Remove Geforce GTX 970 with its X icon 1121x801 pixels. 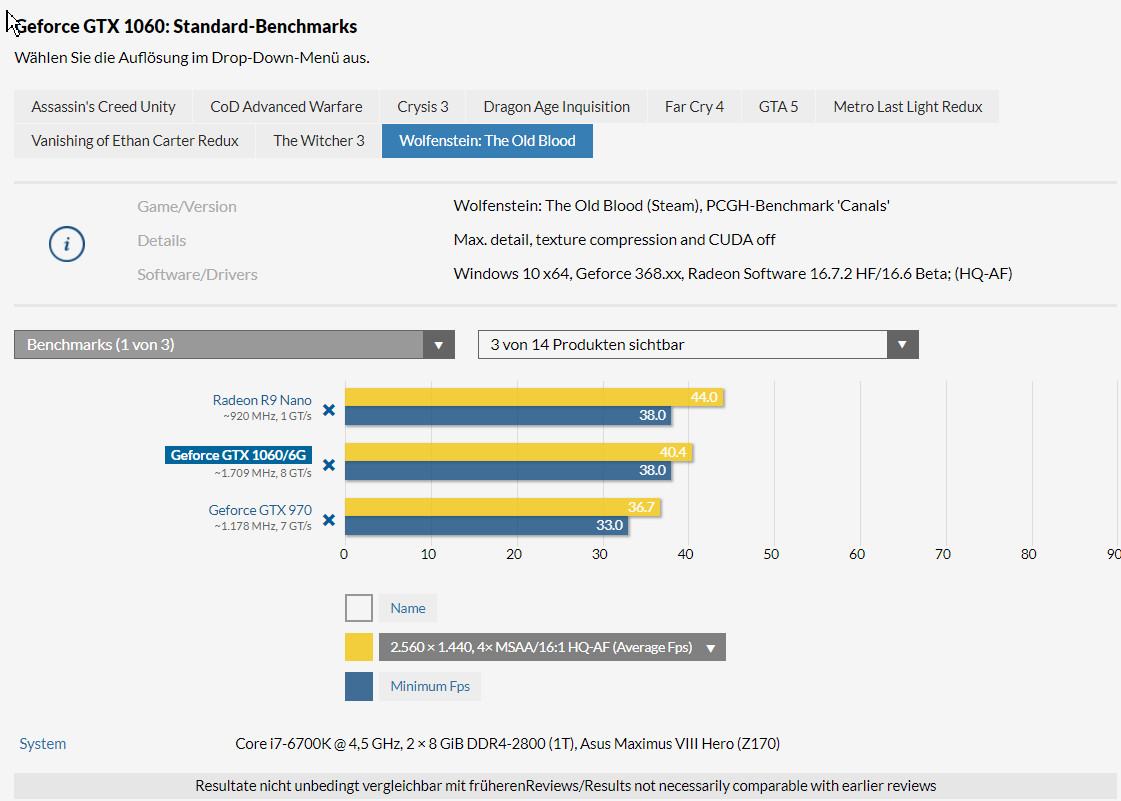point(329,520)
